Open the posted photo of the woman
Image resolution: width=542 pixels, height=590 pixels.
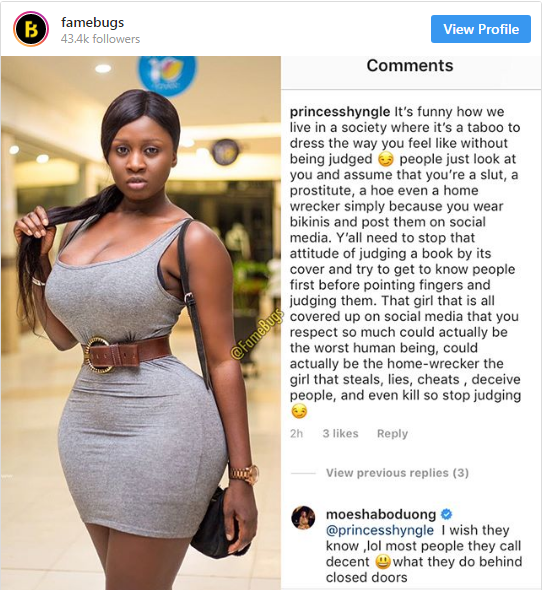pos(141,323)
